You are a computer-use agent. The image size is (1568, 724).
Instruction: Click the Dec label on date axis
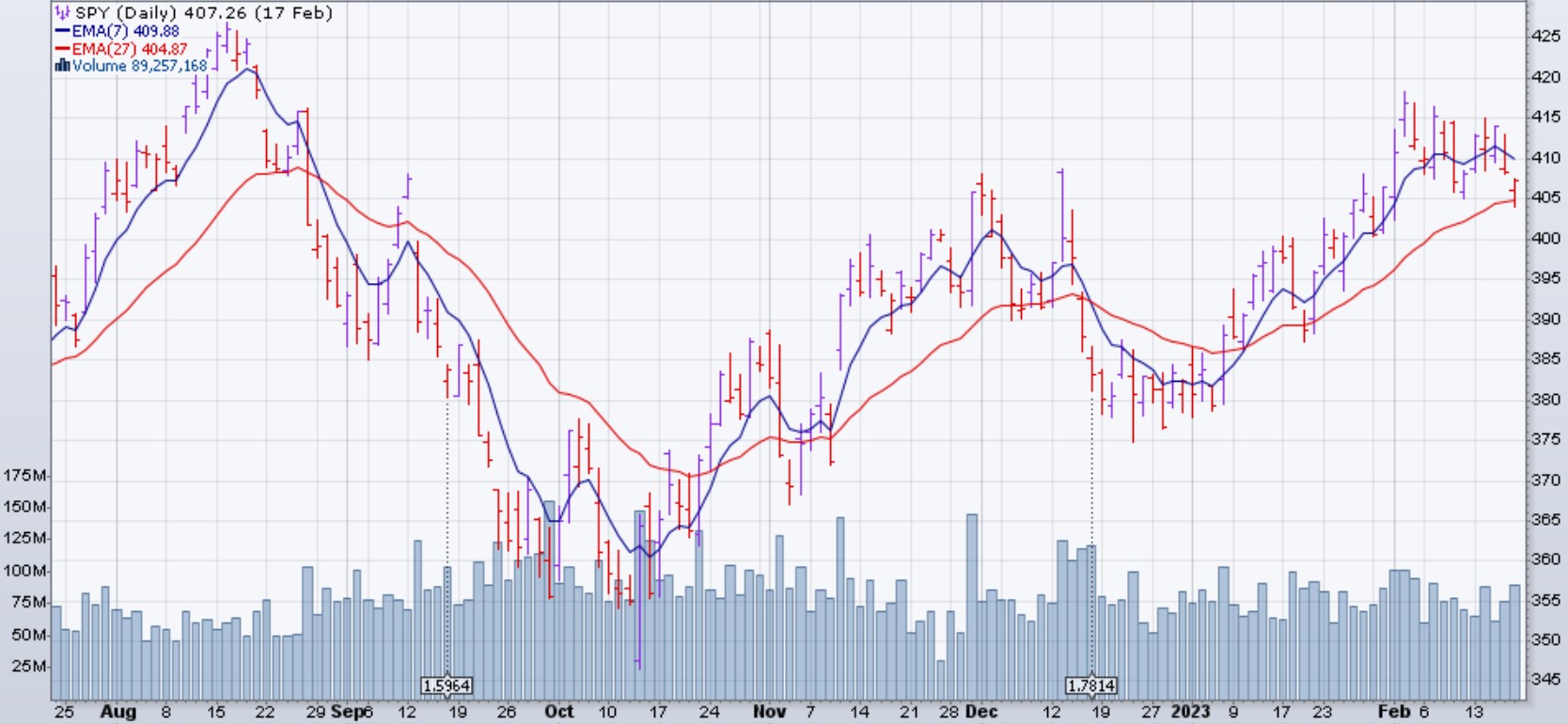(981, 712)
